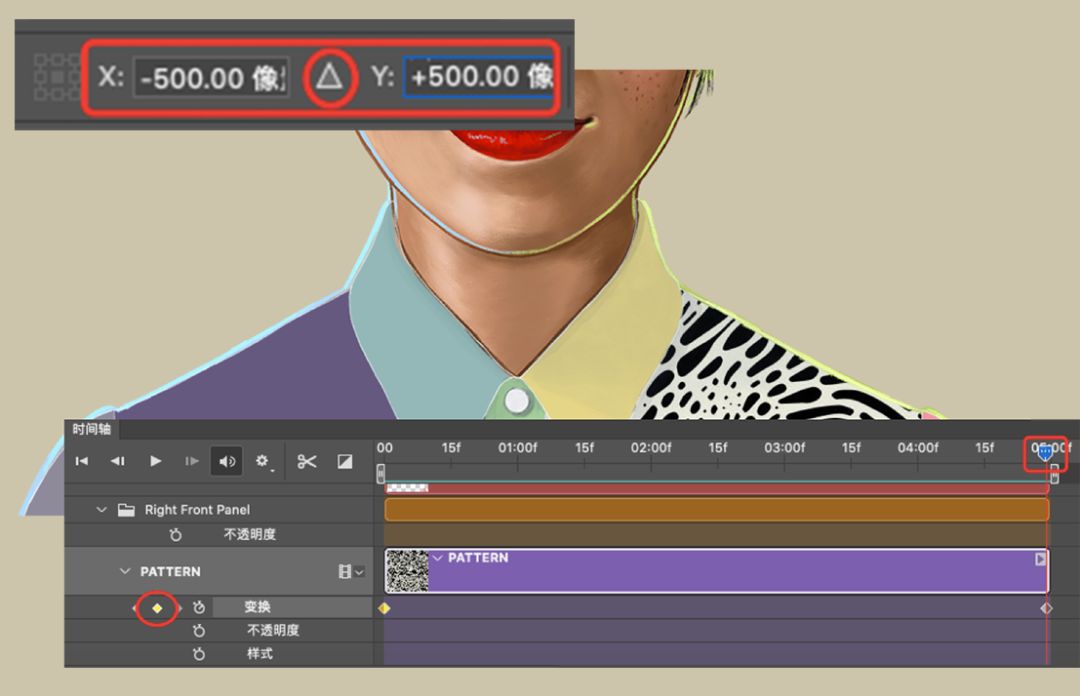The image size is (1080, 696).
Task: Select 不透明度 under Right Front Panel
Action: point(249,534)
